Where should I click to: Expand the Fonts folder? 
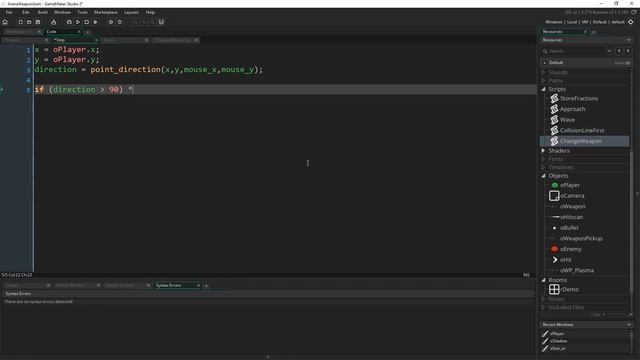point(543,159)
